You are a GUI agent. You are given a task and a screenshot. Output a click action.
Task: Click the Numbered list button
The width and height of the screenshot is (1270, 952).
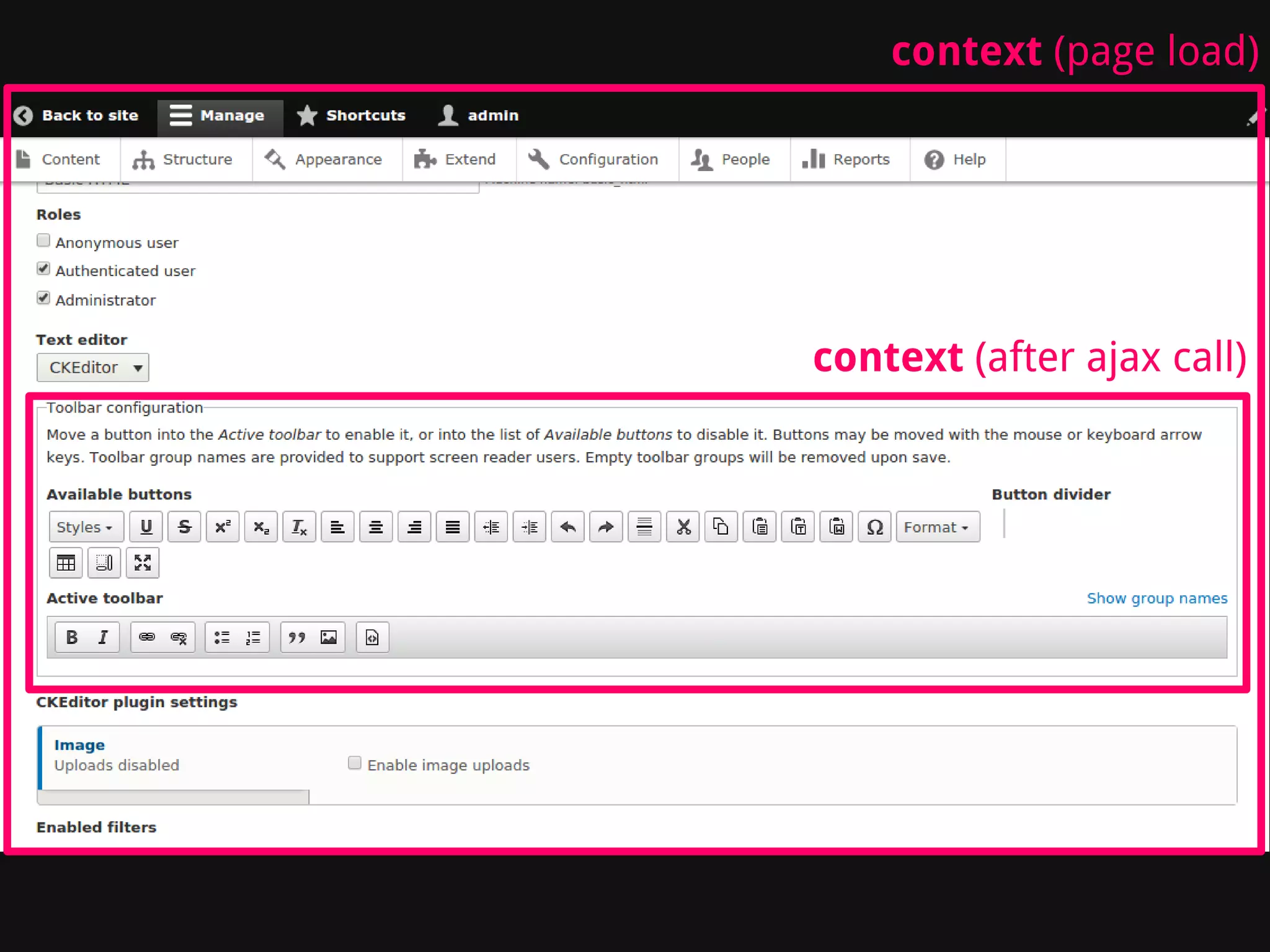[253, 637]
